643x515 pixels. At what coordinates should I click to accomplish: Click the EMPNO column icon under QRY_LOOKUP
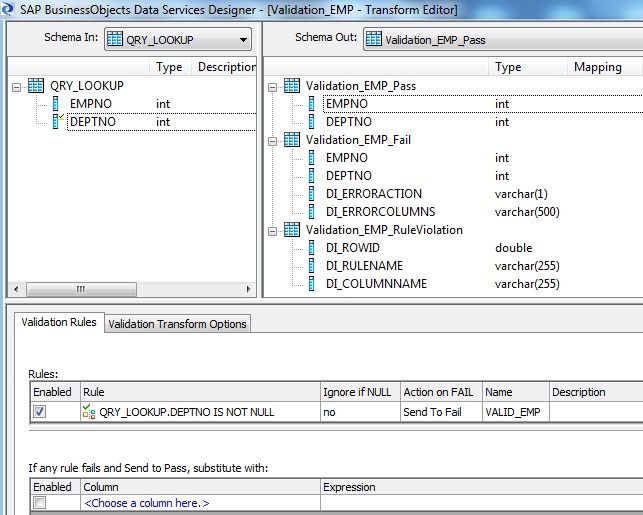(56, 104)
